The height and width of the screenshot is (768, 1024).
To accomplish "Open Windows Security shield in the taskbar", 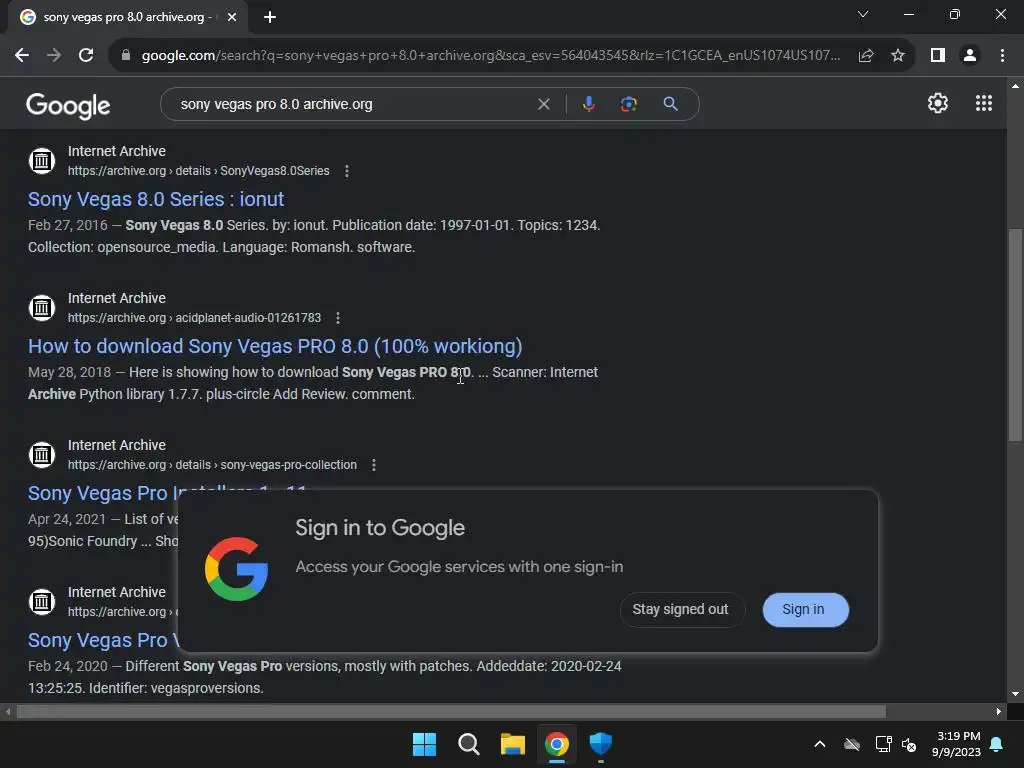I will (601, 744).
